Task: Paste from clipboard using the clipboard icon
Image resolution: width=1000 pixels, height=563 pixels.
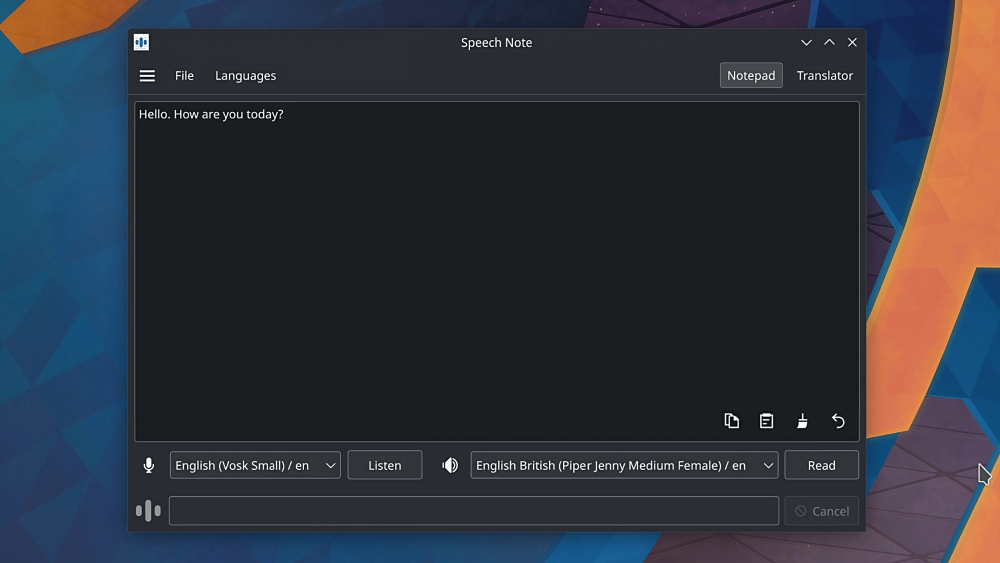Action: (767, 421)
